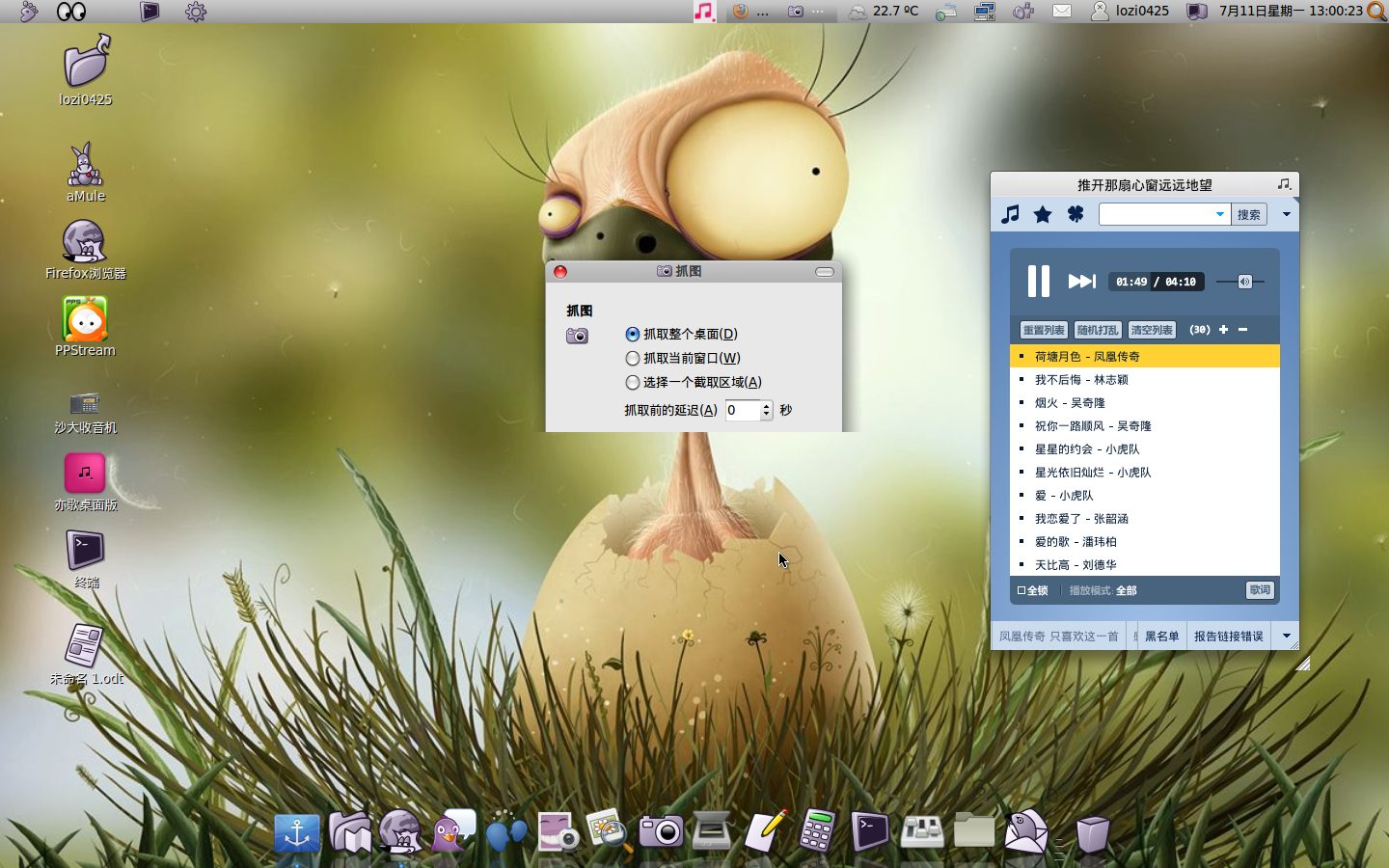Image resolution: width=1389 pixels, height=868 pixels.
Task: Open the 歌词 lyrics button
Action: click(1260, 590)
